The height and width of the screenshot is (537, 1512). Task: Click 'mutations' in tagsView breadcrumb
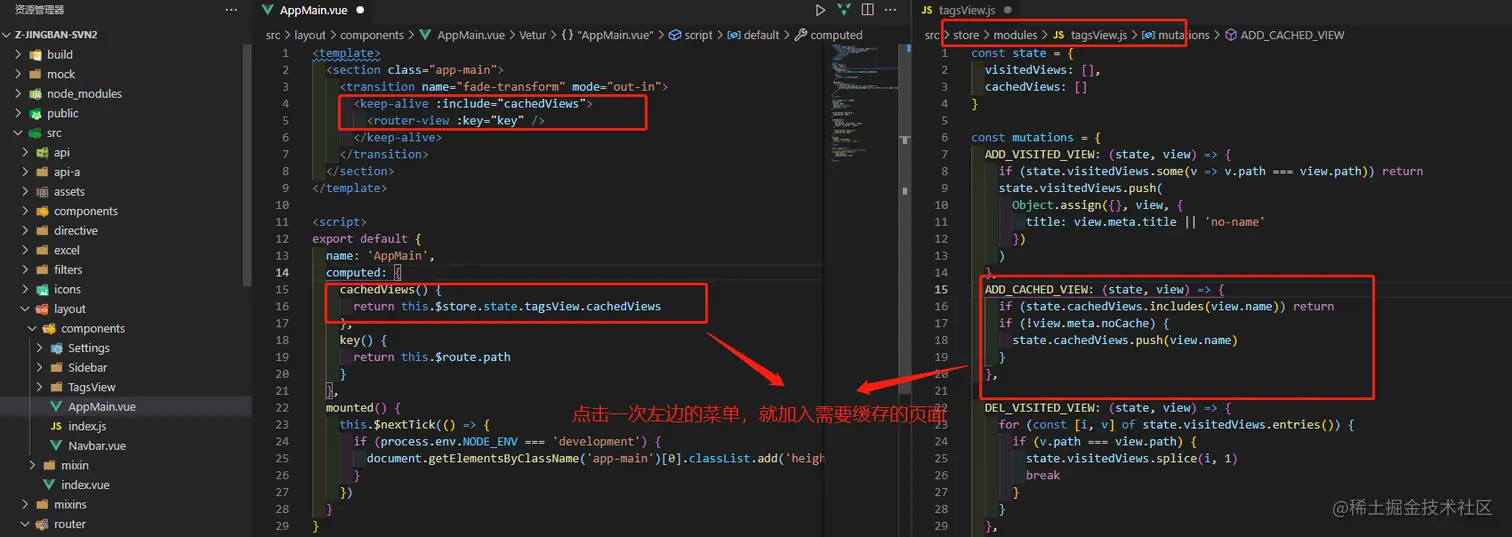[1184, 35]
